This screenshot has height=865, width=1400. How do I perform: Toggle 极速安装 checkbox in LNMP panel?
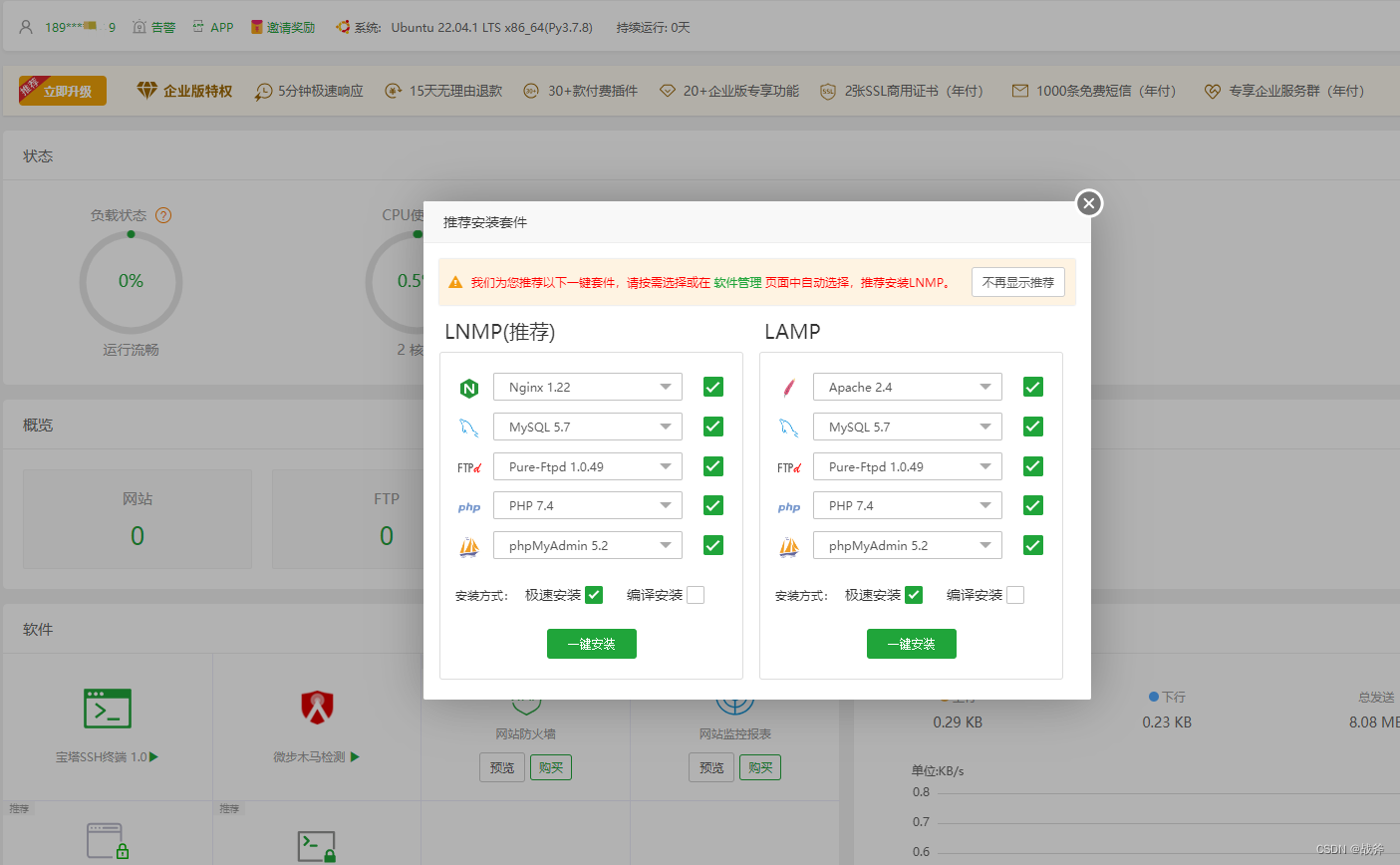594,595
